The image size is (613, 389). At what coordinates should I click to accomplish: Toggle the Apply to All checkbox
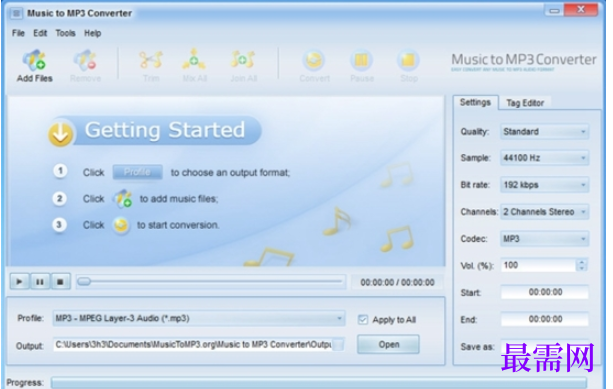[363, 320]
